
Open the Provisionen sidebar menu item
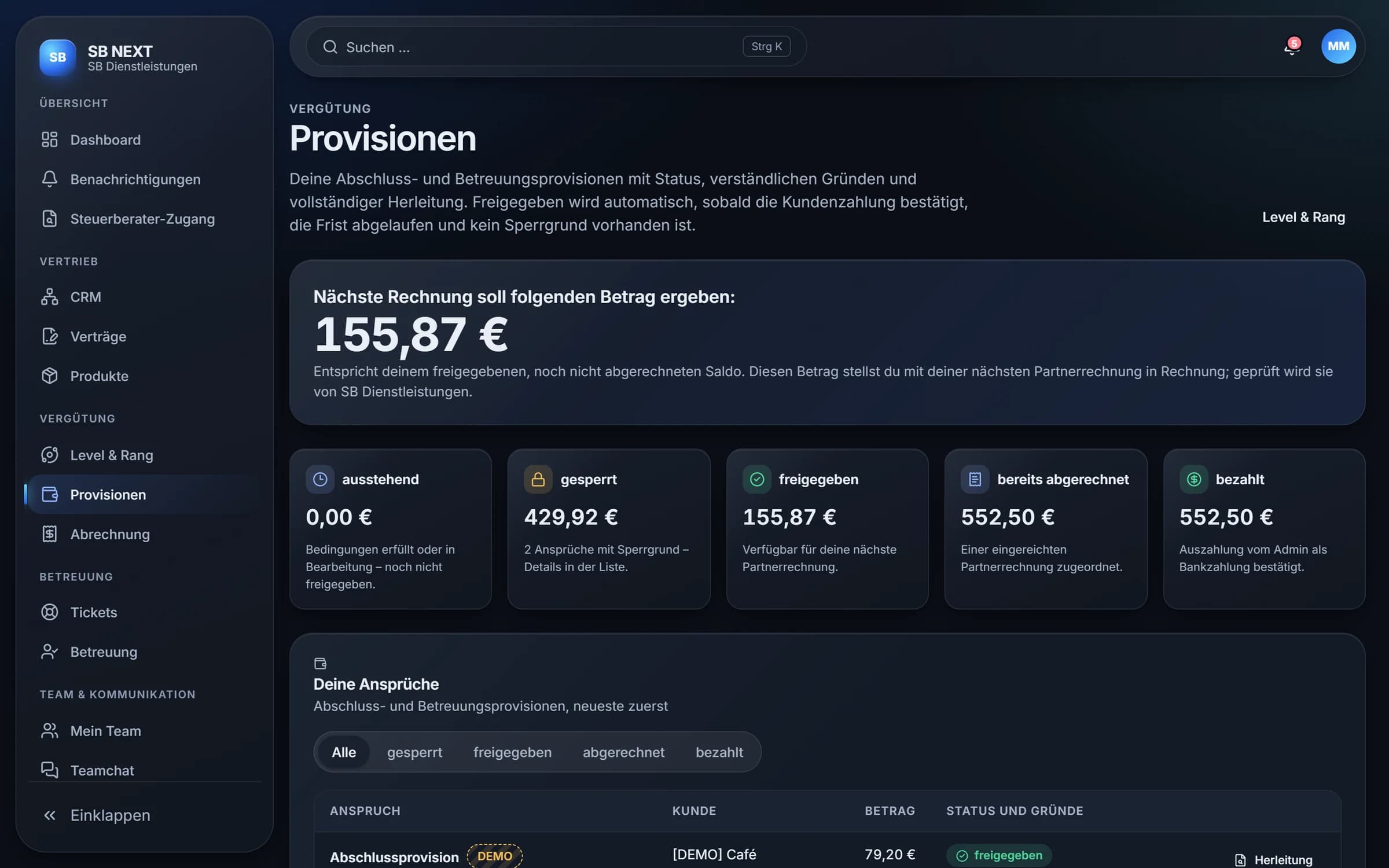[x=144, y=494]
